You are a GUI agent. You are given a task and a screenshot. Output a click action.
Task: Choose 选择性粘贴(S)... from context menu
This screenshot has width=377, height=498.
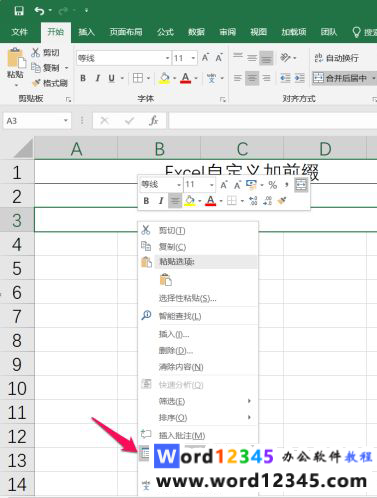point(187,298)
